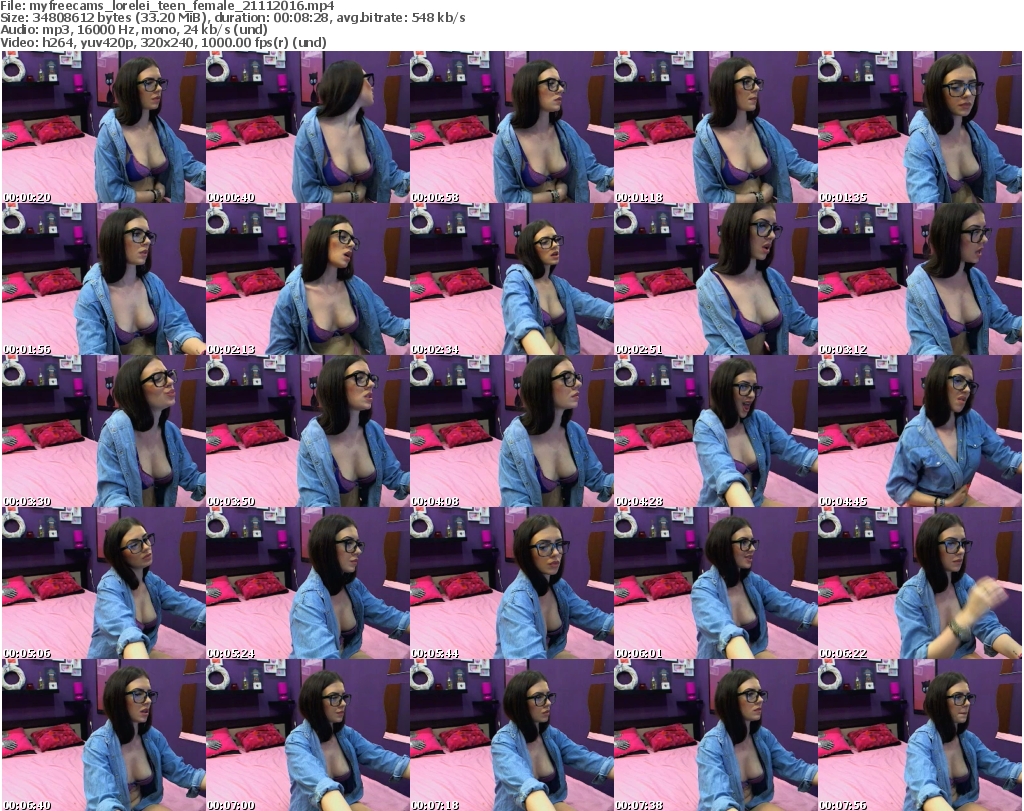
Task: Select the frame with timestamp 00:00:40
Action: click(308, 127)
